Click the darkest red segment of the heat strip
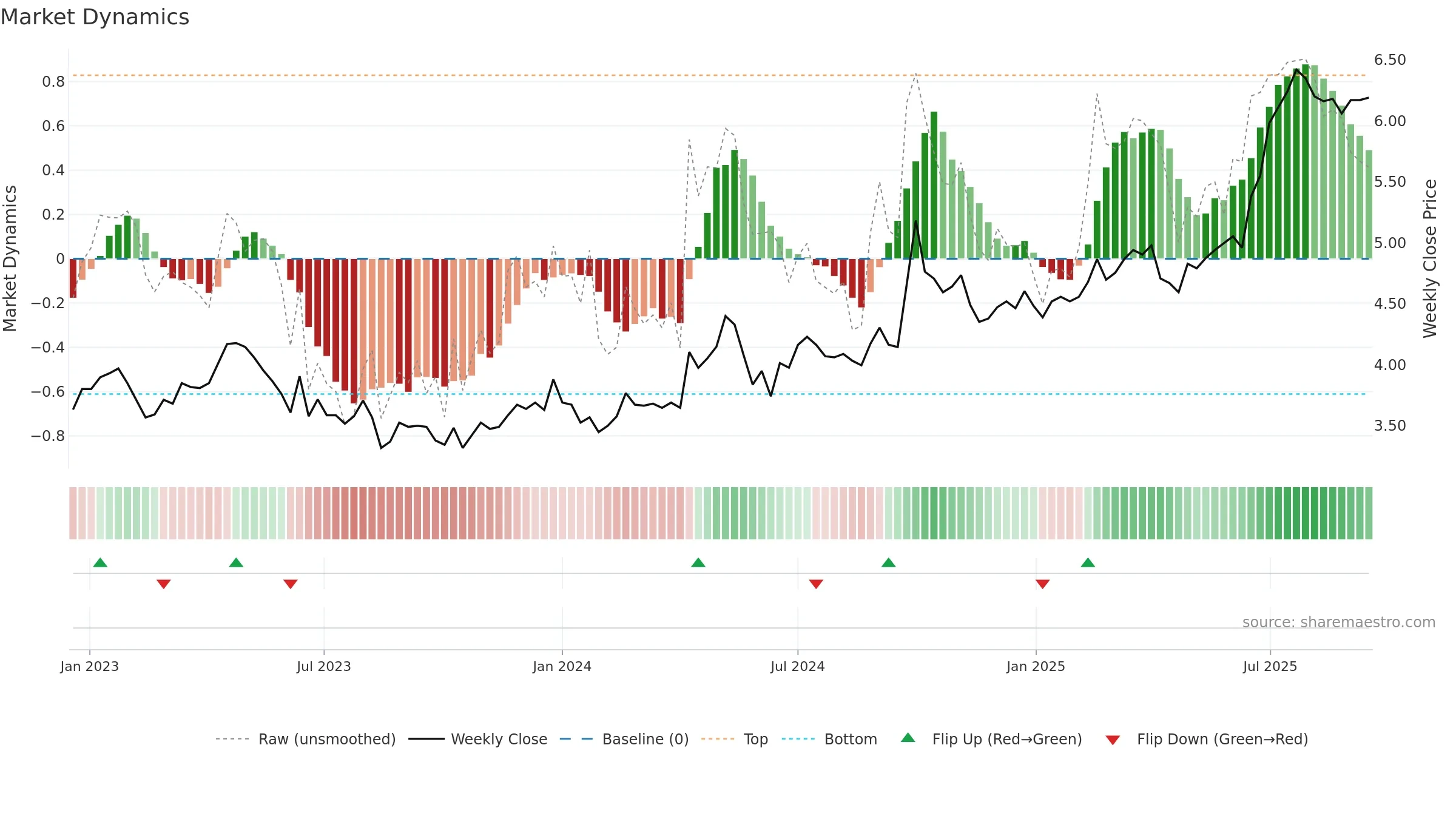The image size is (1456, 819). 363,513
